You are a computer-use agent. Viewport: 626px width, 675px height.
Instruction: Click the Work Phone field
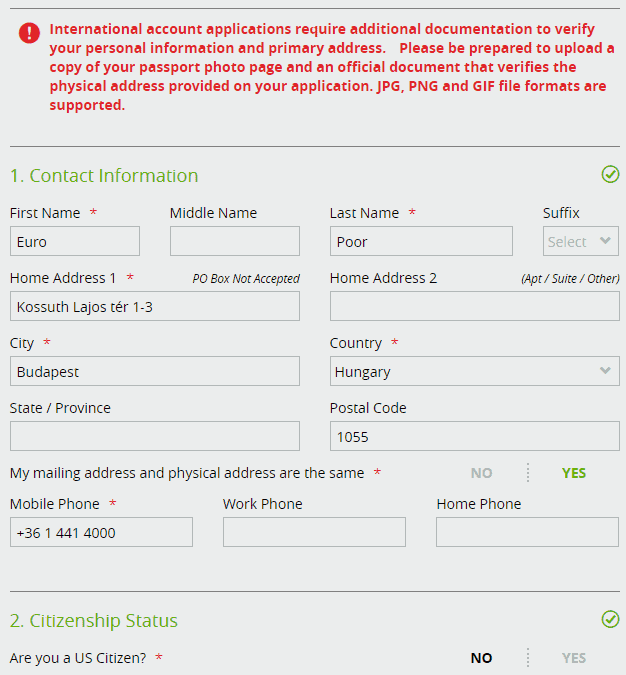pyautogui.click(x=314, y=532)
